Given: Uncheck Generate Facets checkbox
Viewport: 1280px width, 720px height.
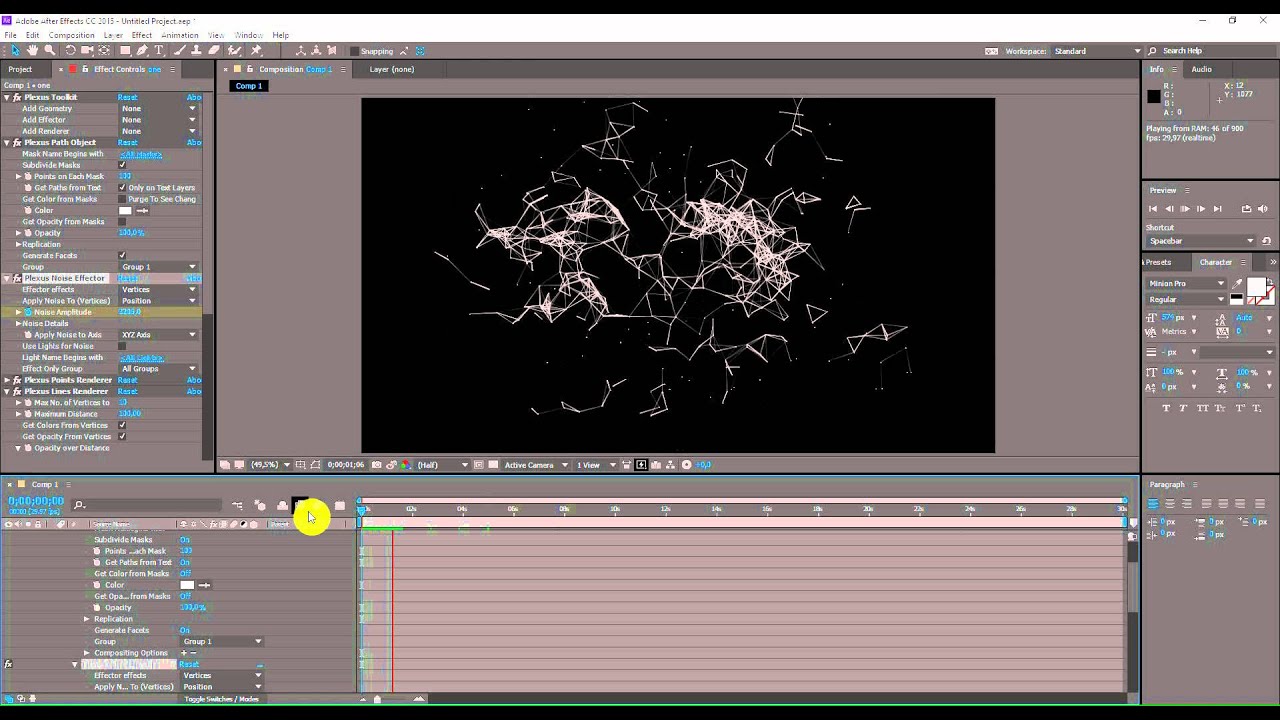Looking at the screenshot, I should (x=122, y=256).
